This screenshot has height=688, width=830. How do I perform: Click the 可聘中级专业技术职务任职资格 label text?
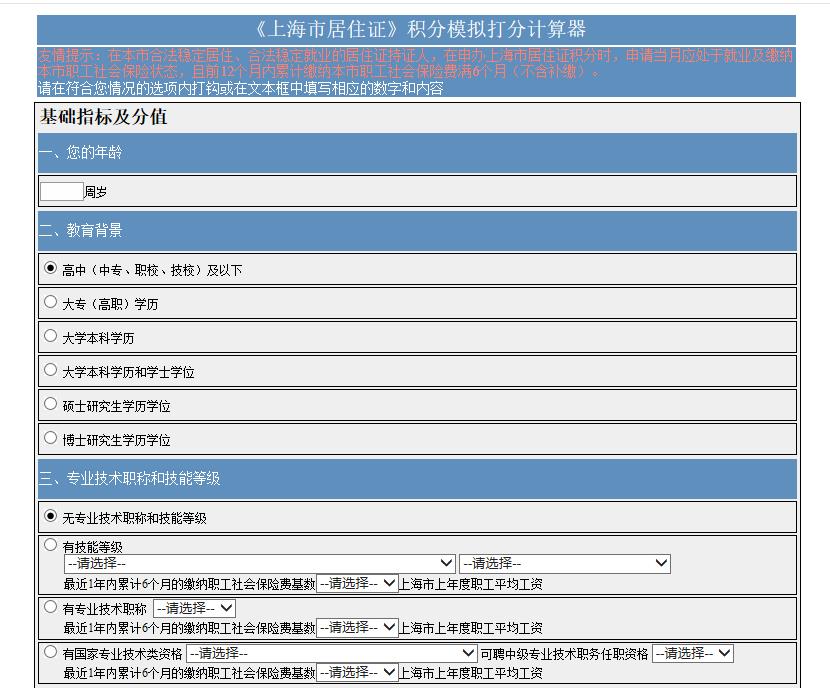pos(564,654)
